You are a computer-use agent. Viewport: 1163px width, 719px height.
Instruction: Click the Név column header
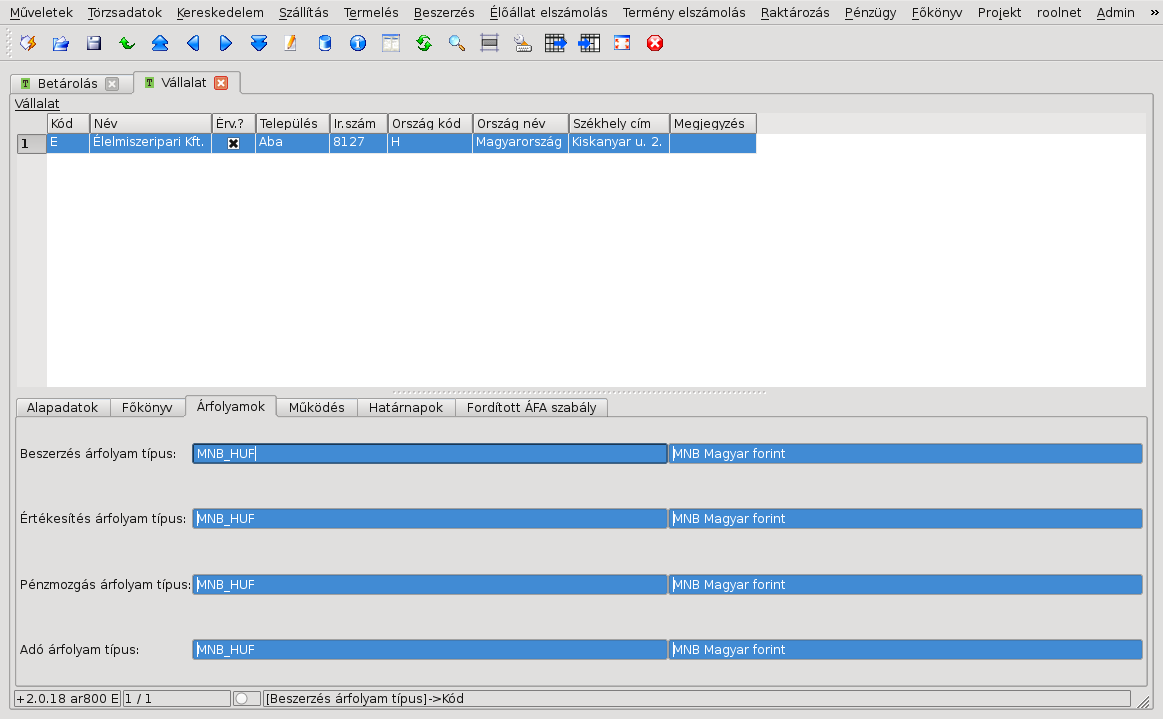[150, 123]
